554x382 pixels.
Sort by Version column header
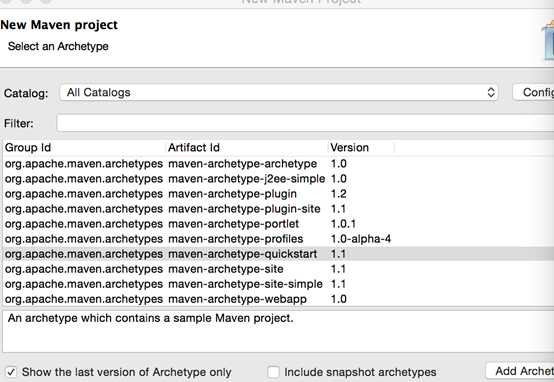tap(361, 148)
